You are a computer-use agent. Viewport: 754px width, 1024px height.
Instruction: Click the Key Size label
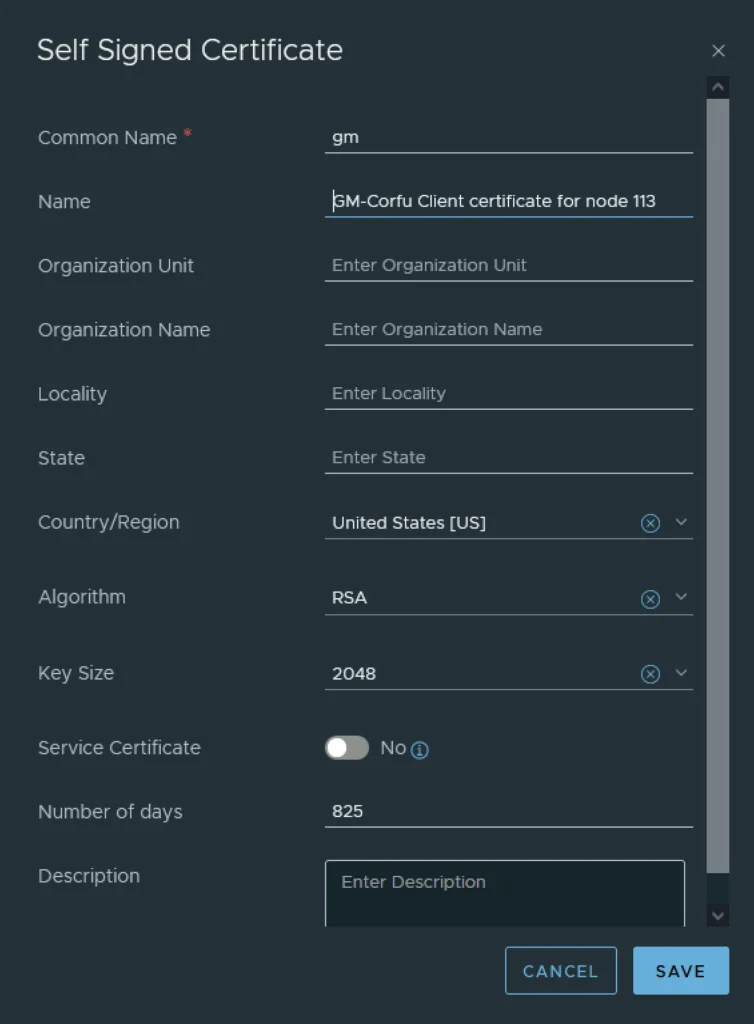[76, 673]
